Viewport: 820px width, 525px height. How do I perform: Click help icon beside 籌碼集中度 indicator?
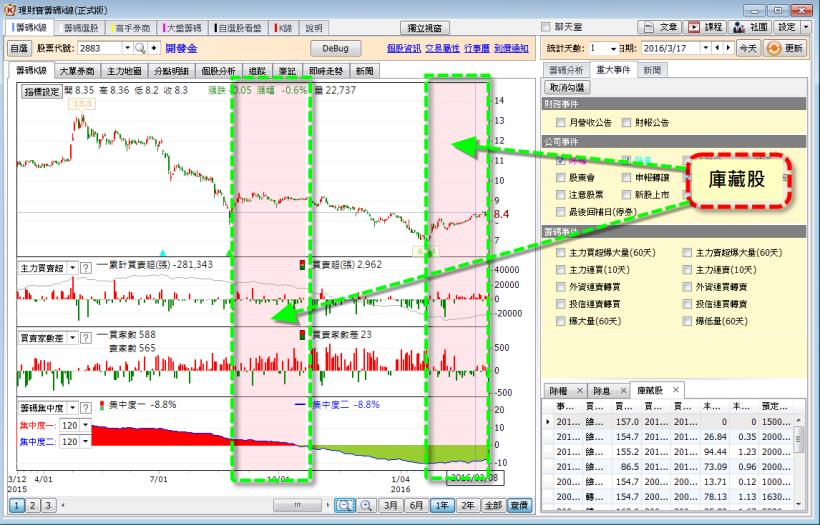click(86, 408)
